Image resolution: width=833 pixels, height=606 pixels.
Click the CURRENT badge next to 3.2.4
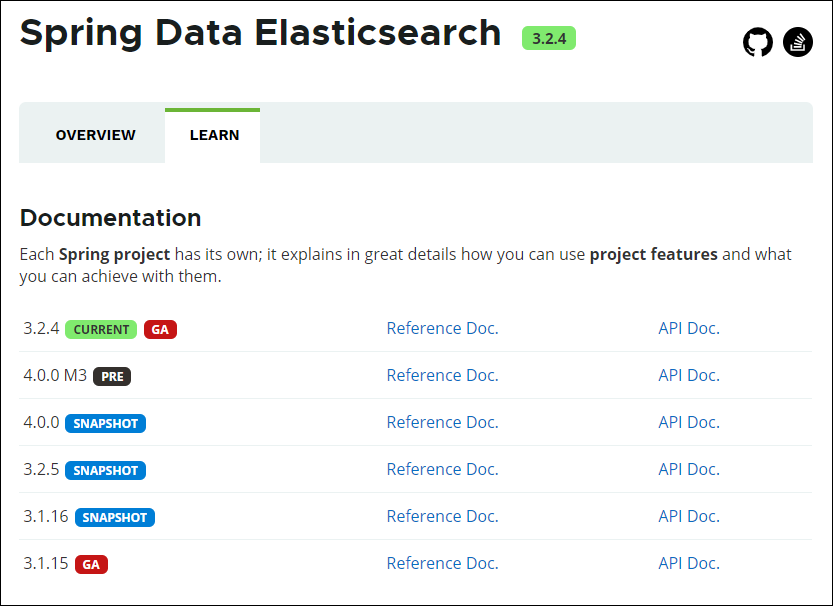click(101, 329)
